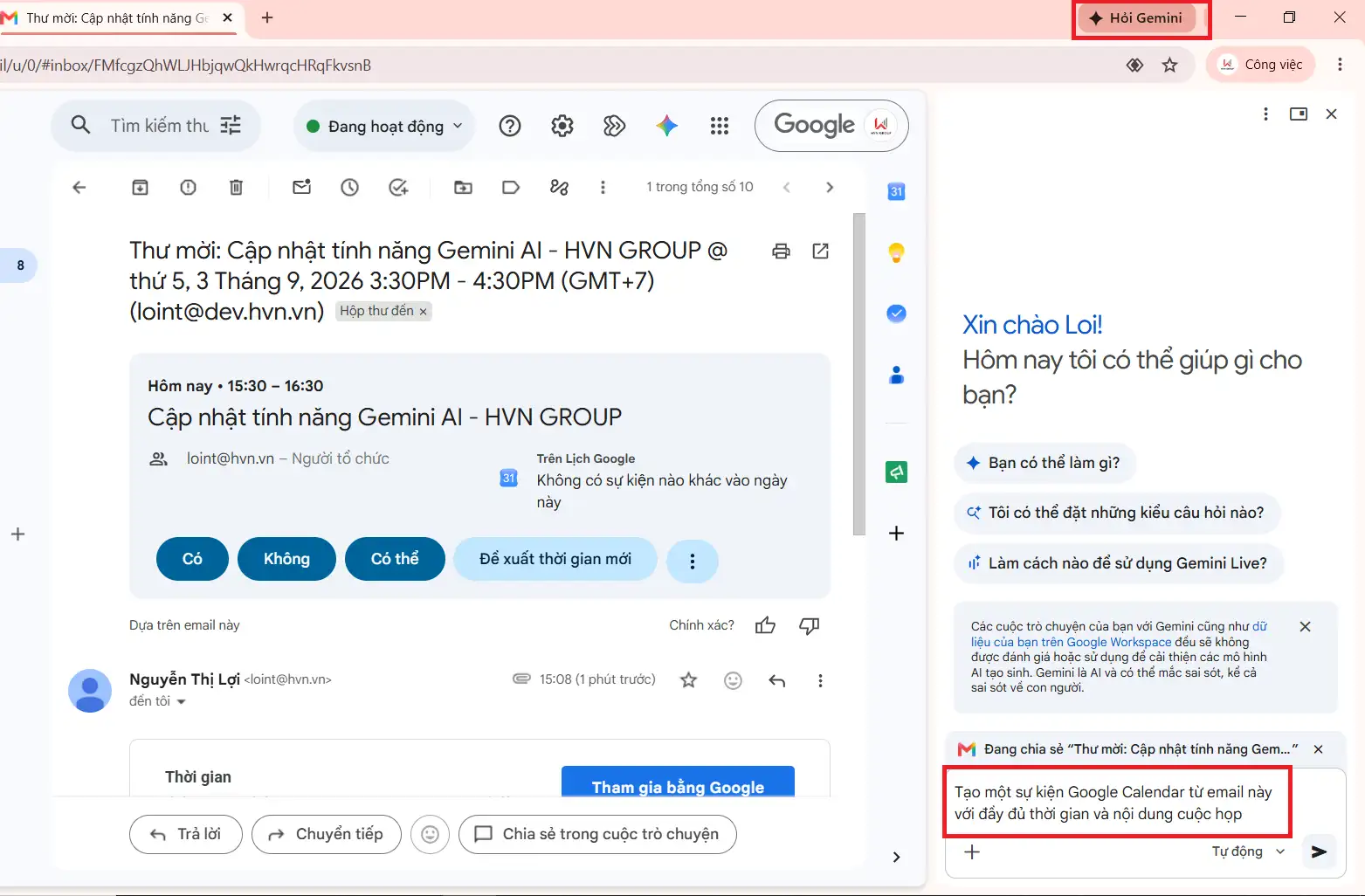Open the Ask Gemini button in title bar

click(x=1136, y=18)
